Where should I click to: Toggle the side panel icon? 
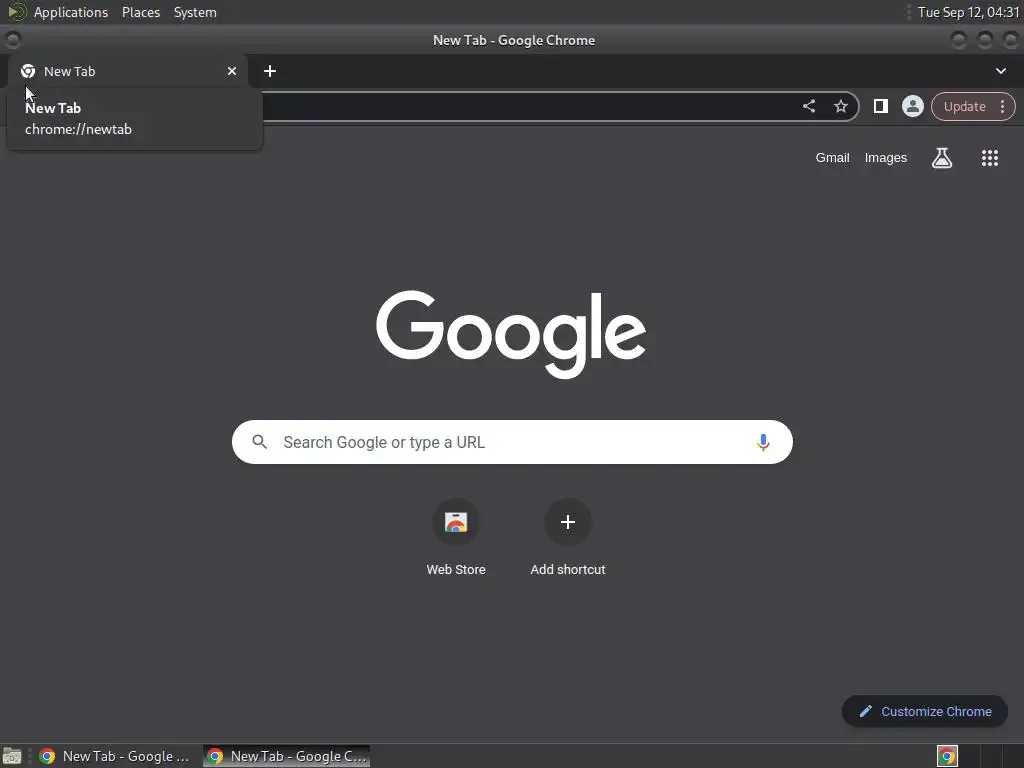click(x=880, y=106)
